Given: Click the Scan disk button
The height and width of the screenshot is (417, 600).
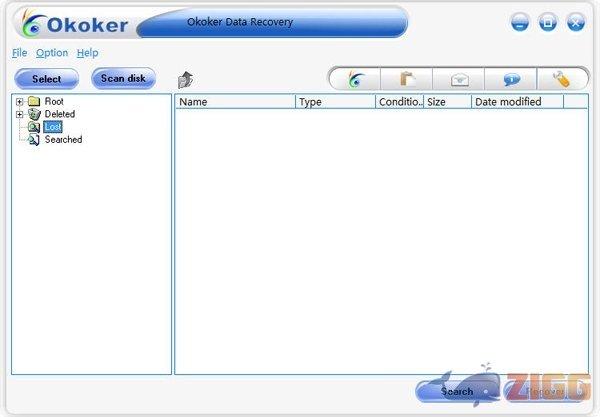Looking at the screenshot, I should pyautogui.click(x=123, y=78).
